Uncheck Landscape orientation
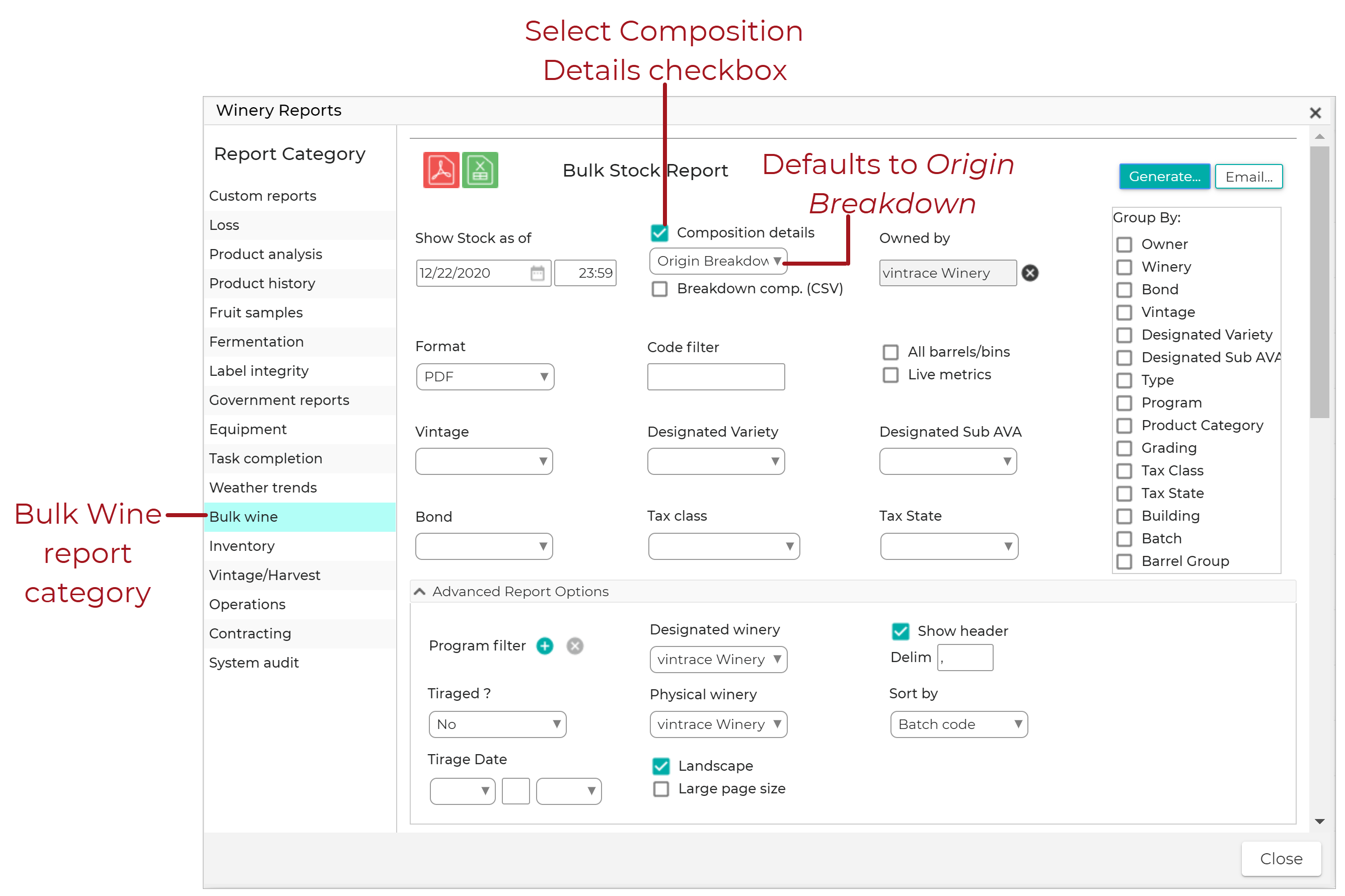1345x896 pixels. tap(660, 766)
